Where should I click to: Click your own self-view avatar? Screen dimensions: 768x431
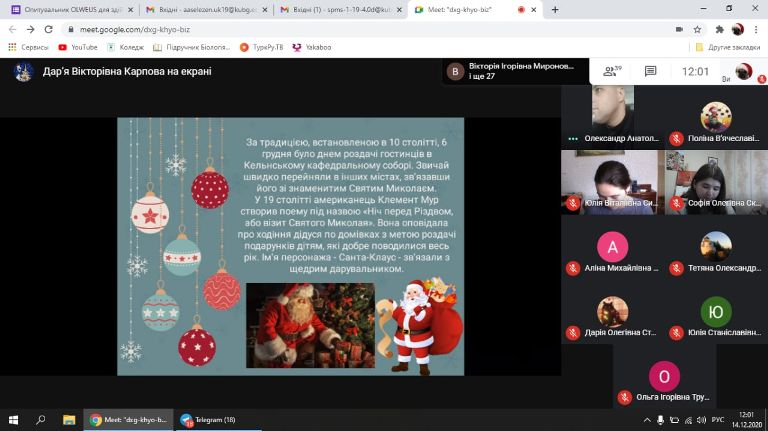744,72
